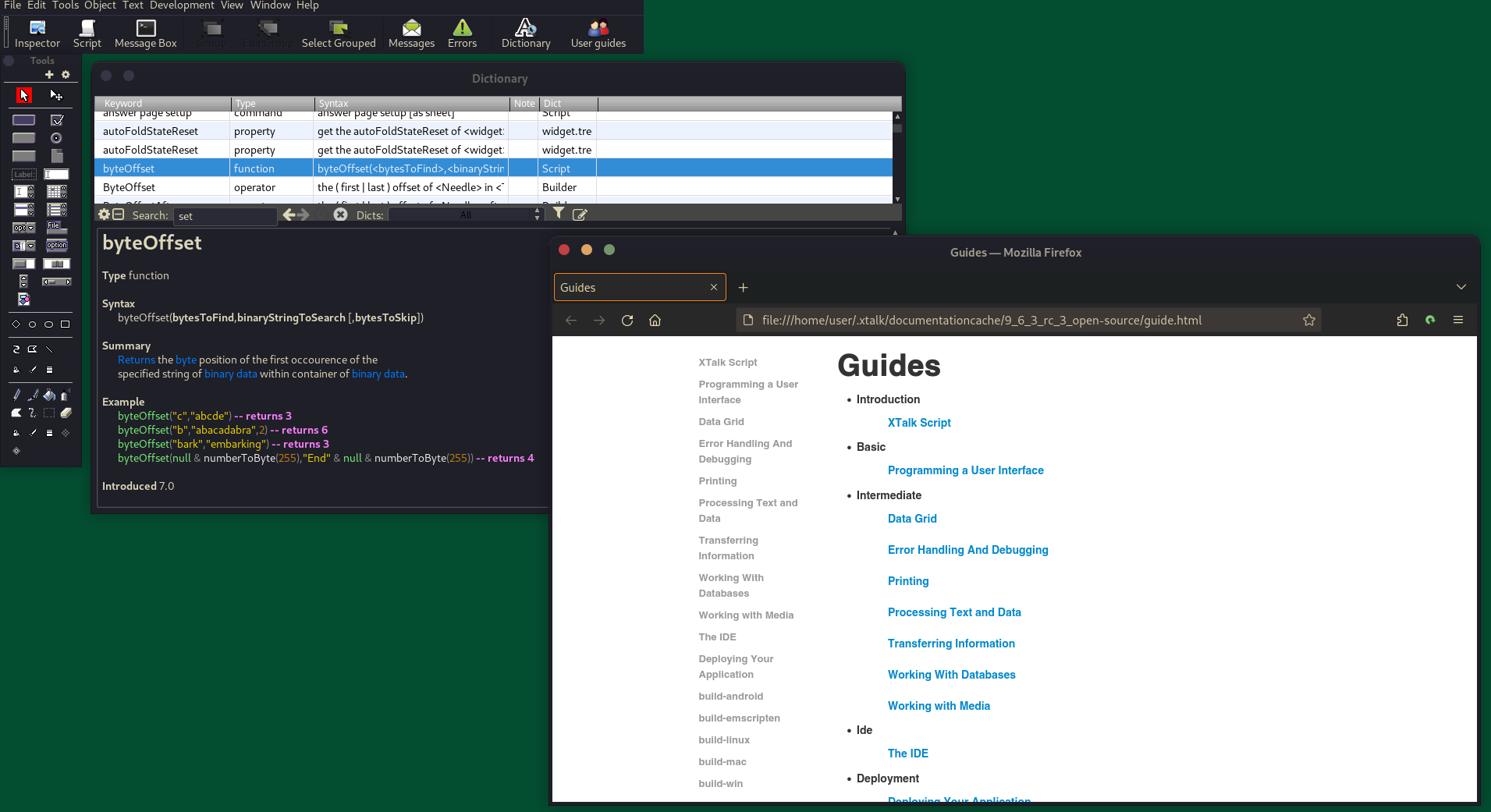
Task: Open the File menu
Action: [12, 5]
